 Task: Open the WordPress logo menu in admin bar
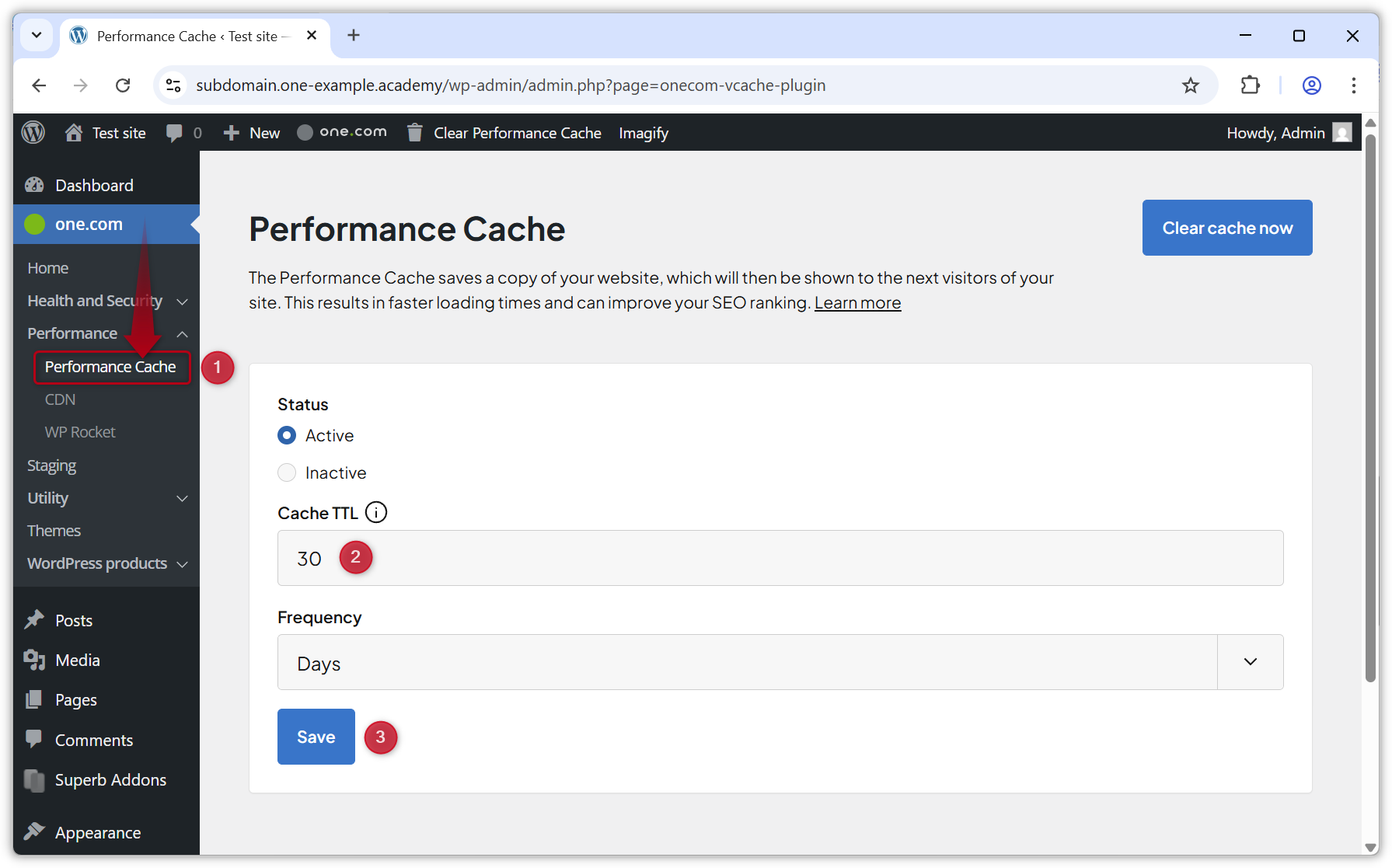click(33, 132)
